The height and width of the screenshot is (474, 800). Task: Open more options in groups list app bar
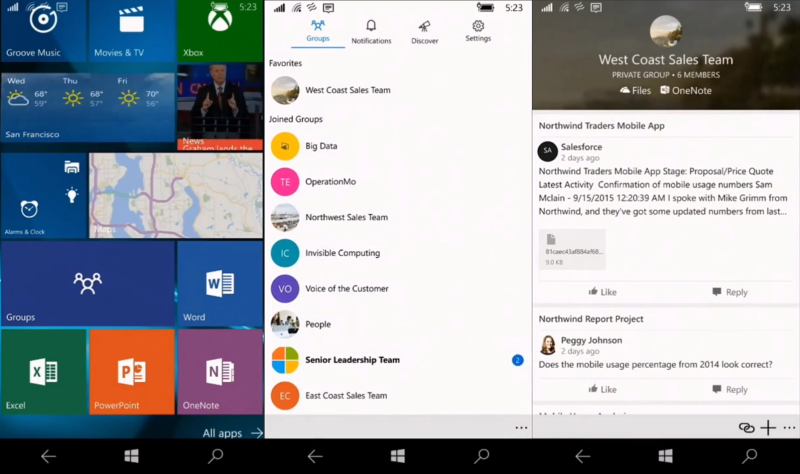(x=521, y=428)
